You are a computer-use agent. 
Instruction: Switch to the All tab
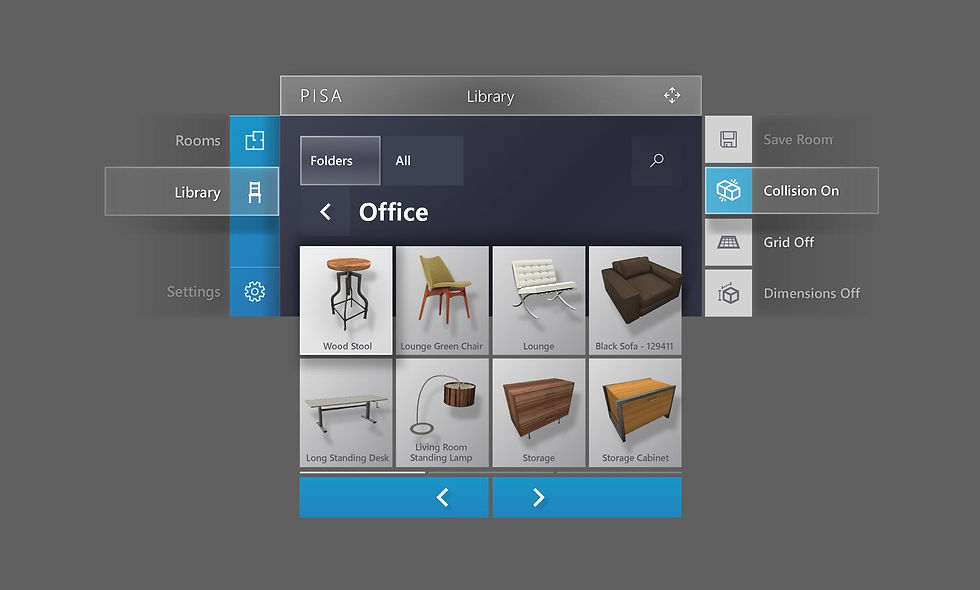tap(423, 161)
